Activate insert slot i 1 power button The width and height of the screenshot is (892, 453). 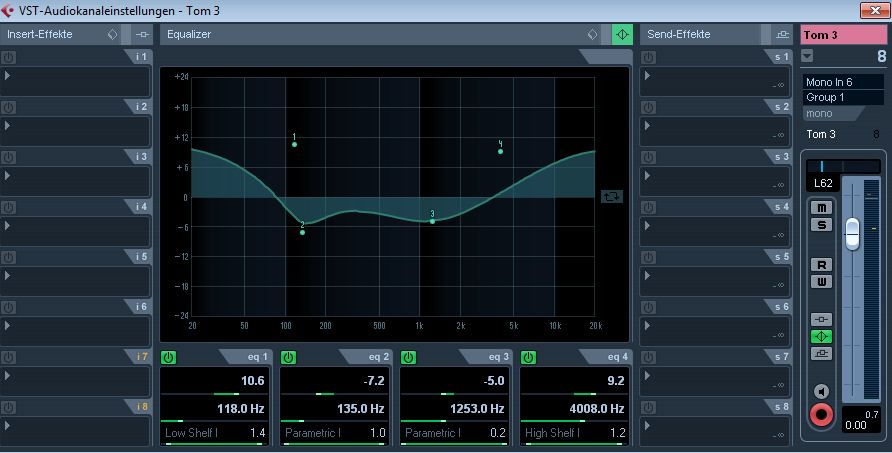8,57
